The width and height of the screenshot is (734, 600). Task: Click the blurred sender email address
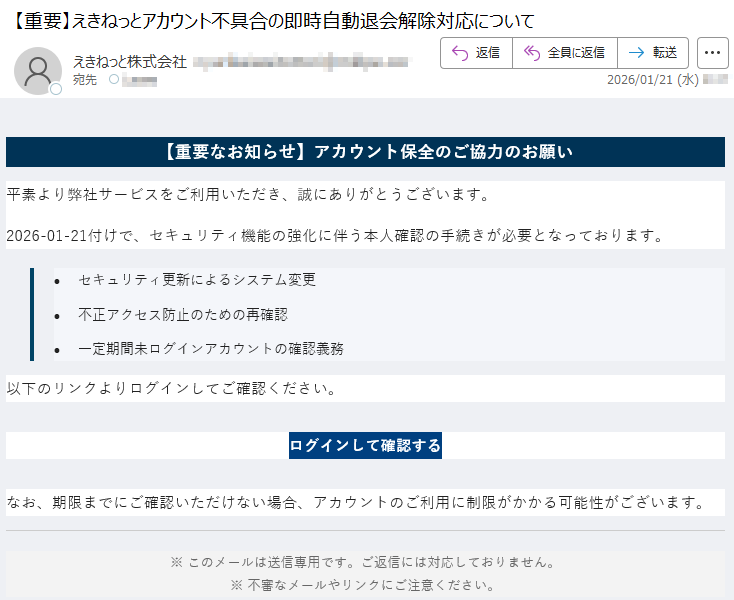click(x=300, y=61)
